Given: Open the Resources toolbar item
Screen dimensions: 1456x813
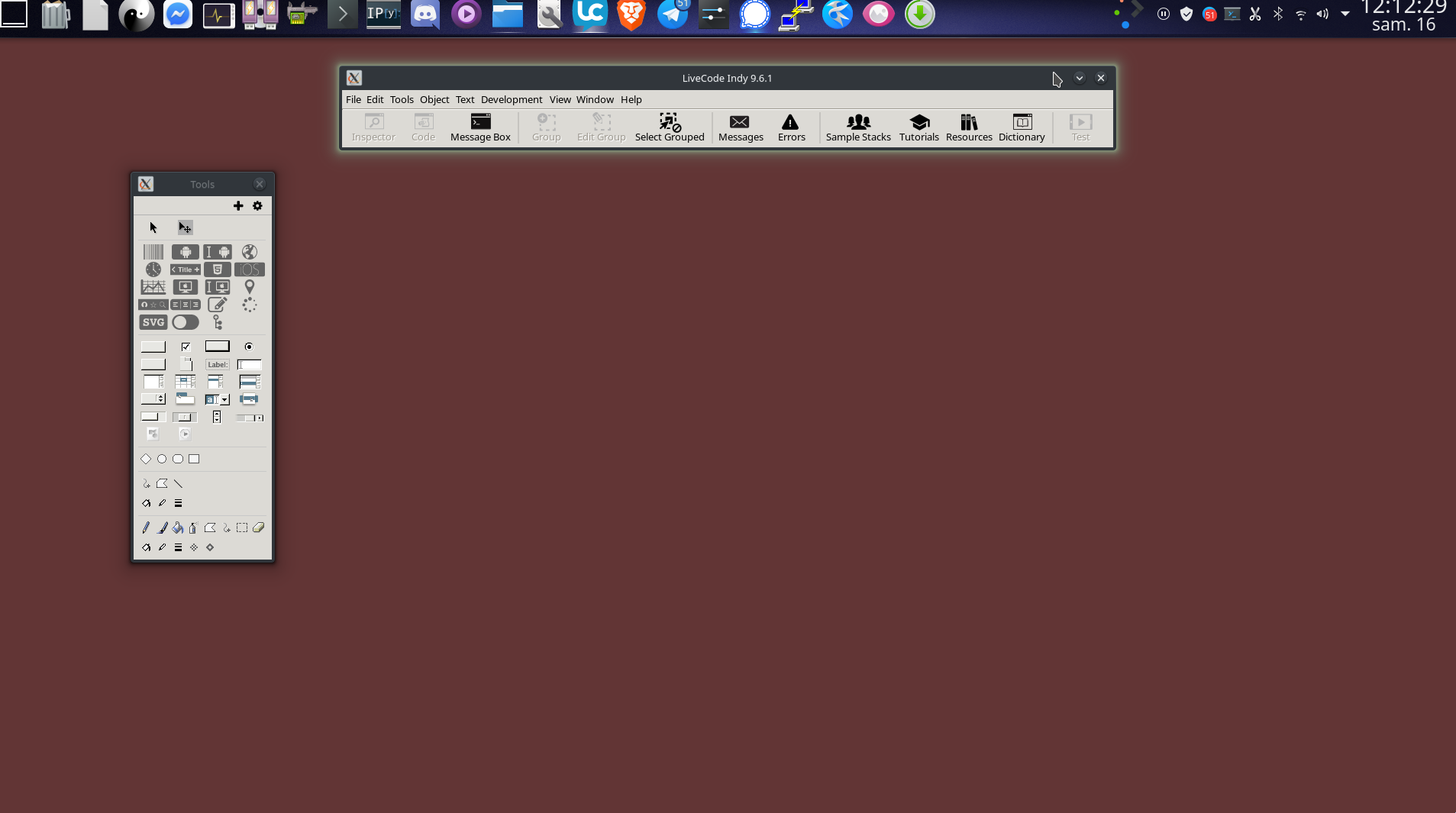Looking at the screenshot, I should coord(969,127).
